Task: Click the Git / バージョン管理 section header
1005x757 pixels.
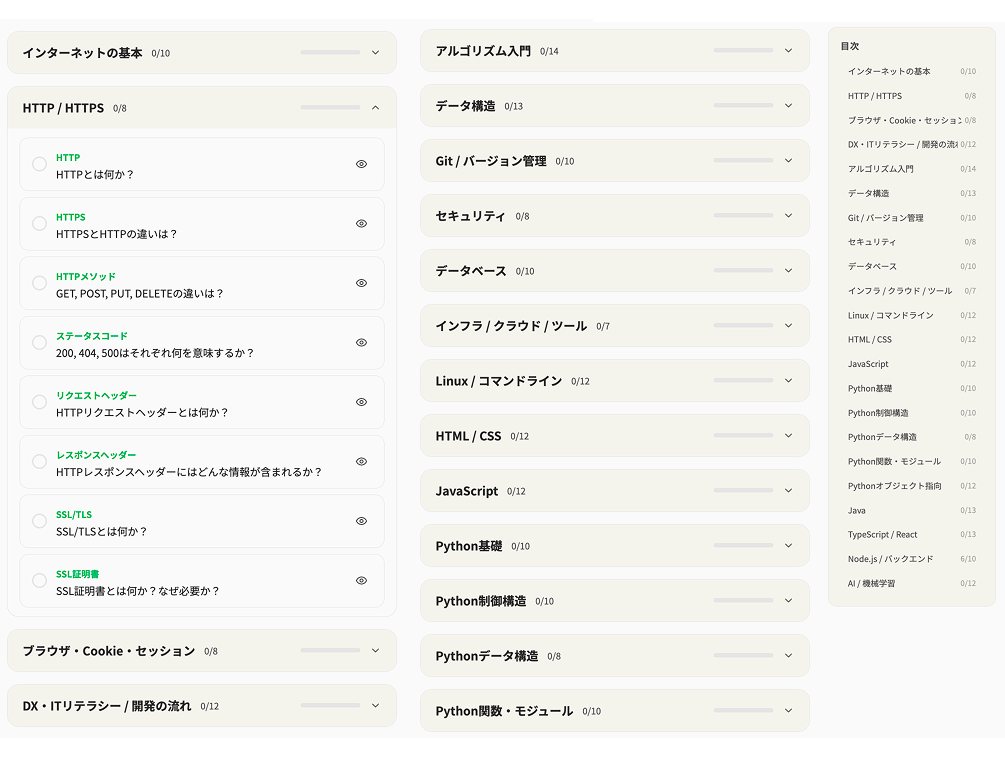Action: point(615,160)
